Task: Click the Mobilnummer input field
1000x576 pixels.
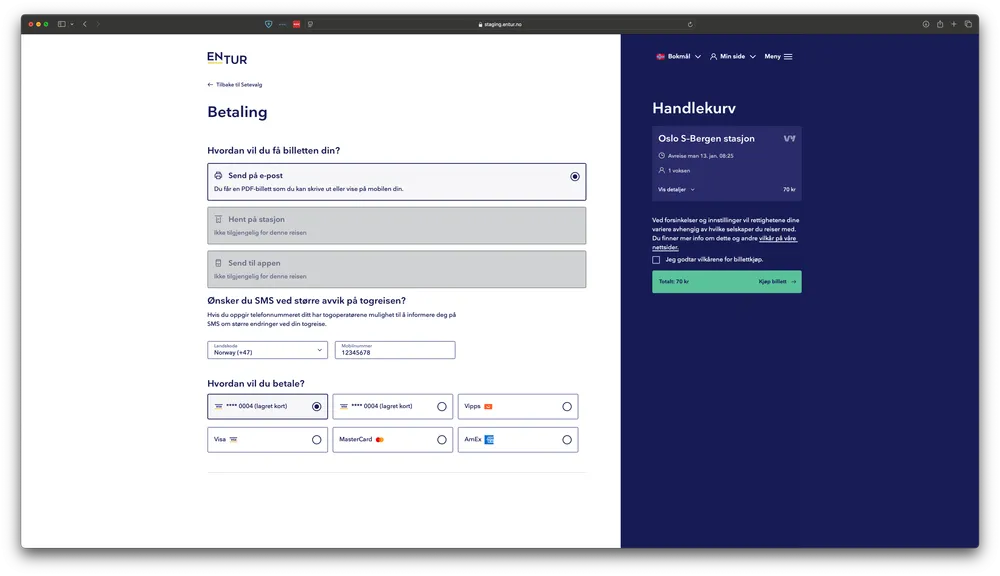Action: point(394,352)
